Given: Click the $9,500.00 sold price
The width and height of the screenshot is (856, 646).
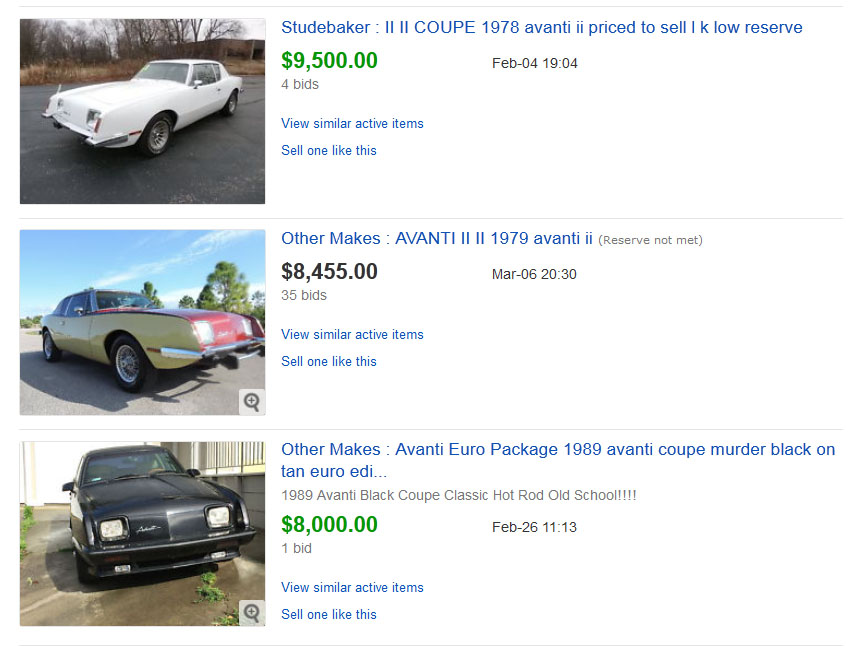Looking at the screenshot, I should coord(329,61).
